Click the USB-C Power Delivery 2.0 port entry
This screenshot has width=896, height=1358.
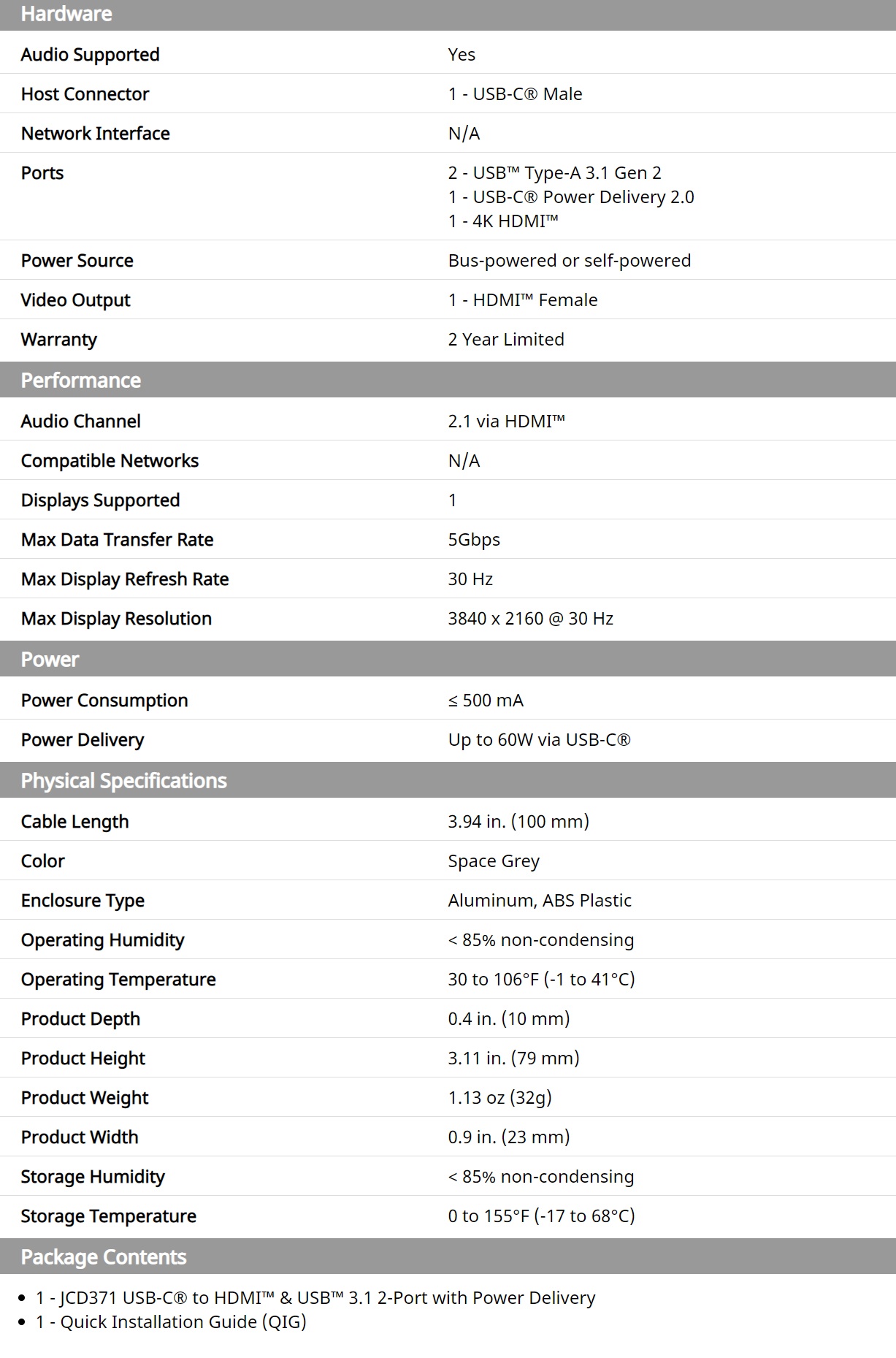[570, 197]
